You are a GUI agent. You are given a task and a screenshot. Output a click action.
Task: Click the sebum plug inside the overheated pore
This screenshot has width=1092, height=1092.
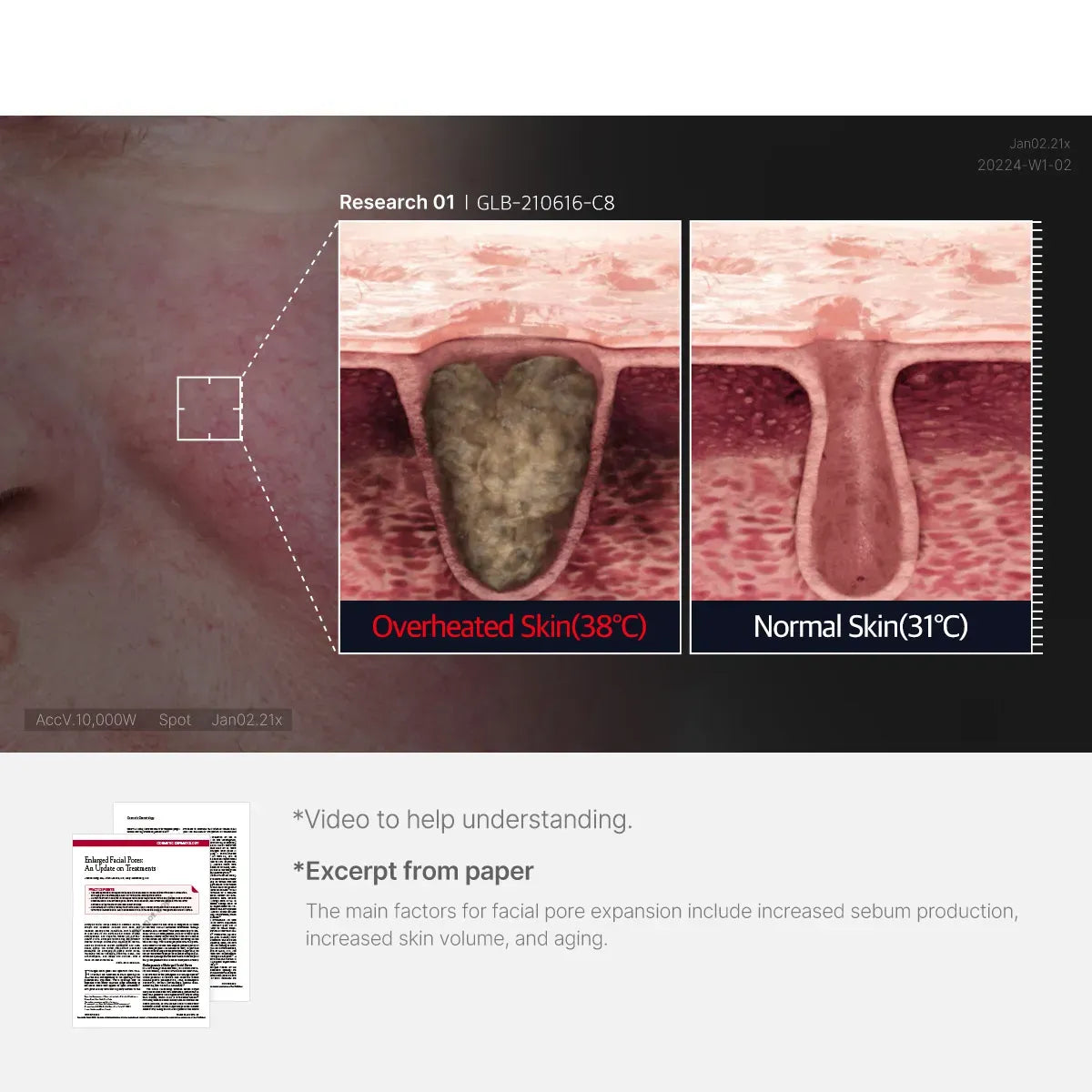click(510, 464)
